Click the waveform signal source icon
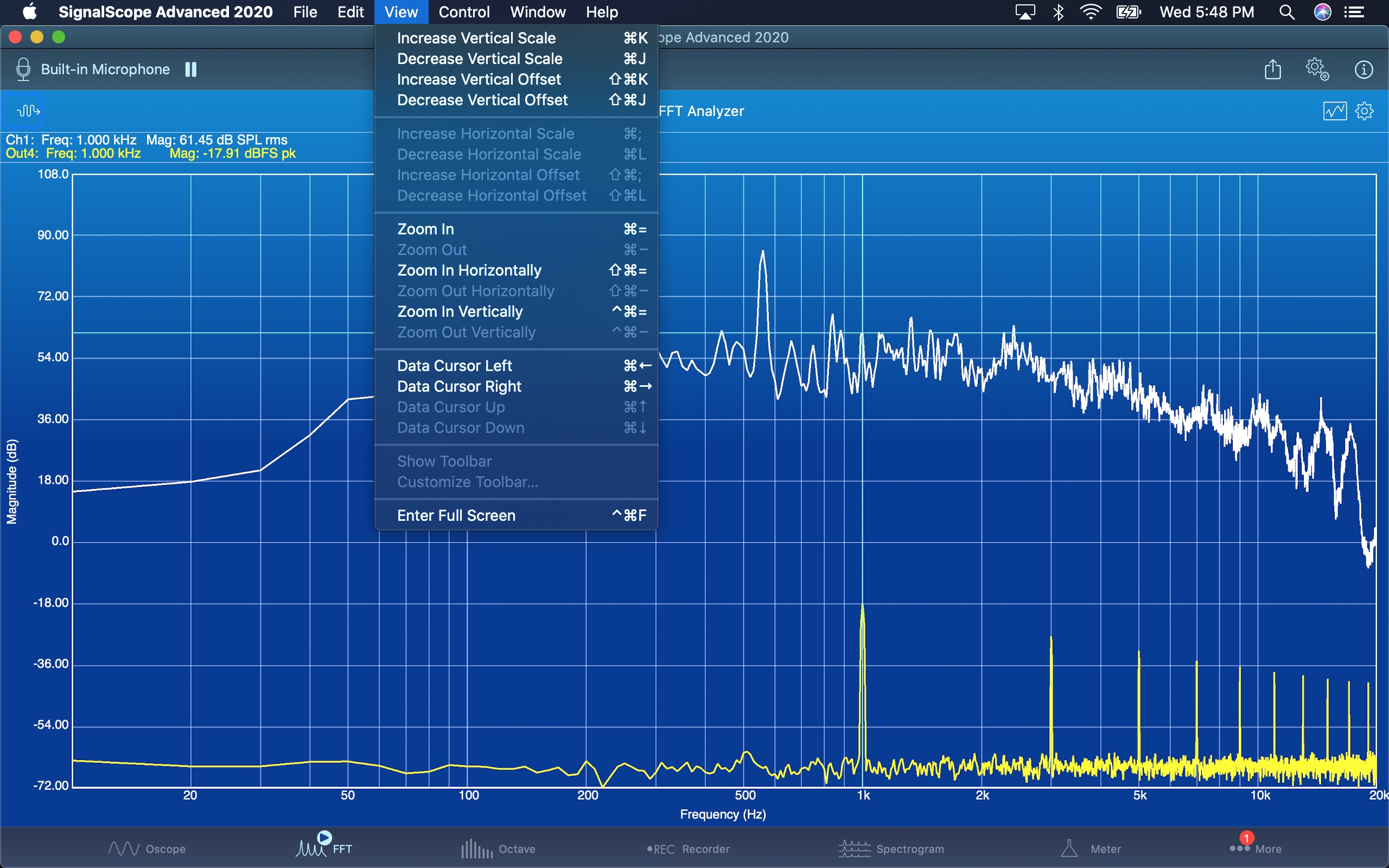 27,110
